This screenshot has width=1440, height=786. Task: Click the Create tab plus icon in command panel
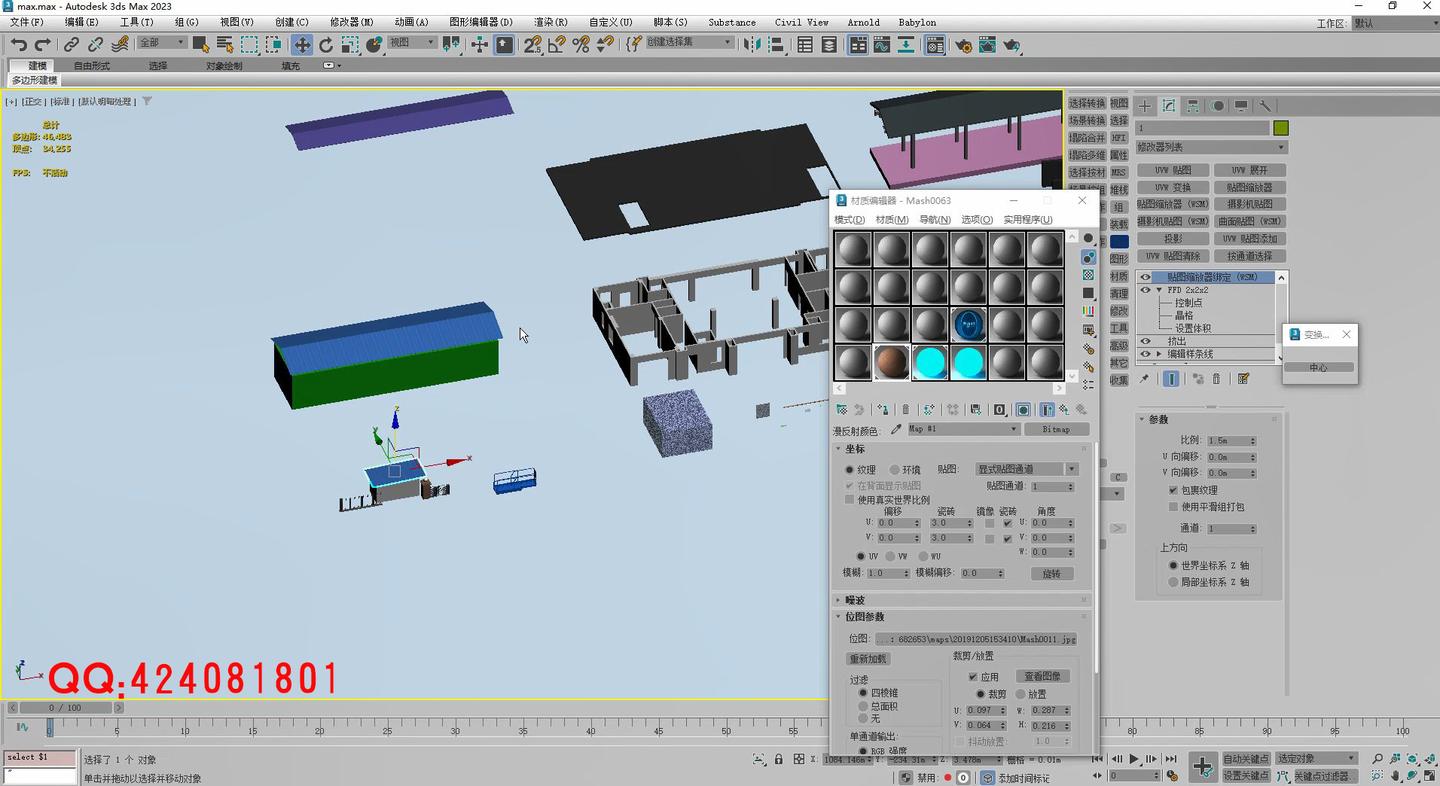tap(1145, 105)
